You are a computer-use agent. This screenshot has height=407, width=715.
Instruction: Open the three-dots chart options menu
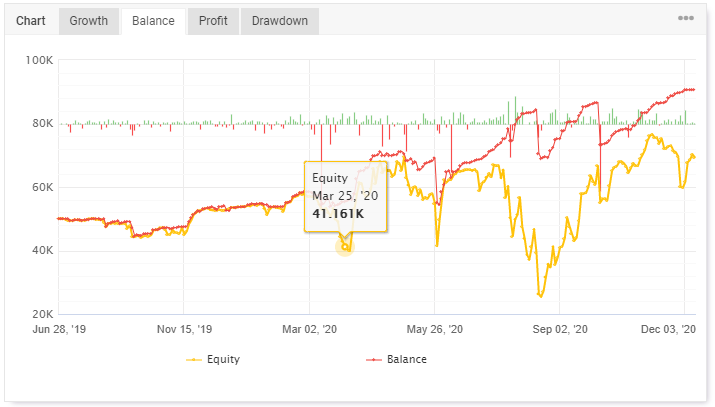pos(686,18)
